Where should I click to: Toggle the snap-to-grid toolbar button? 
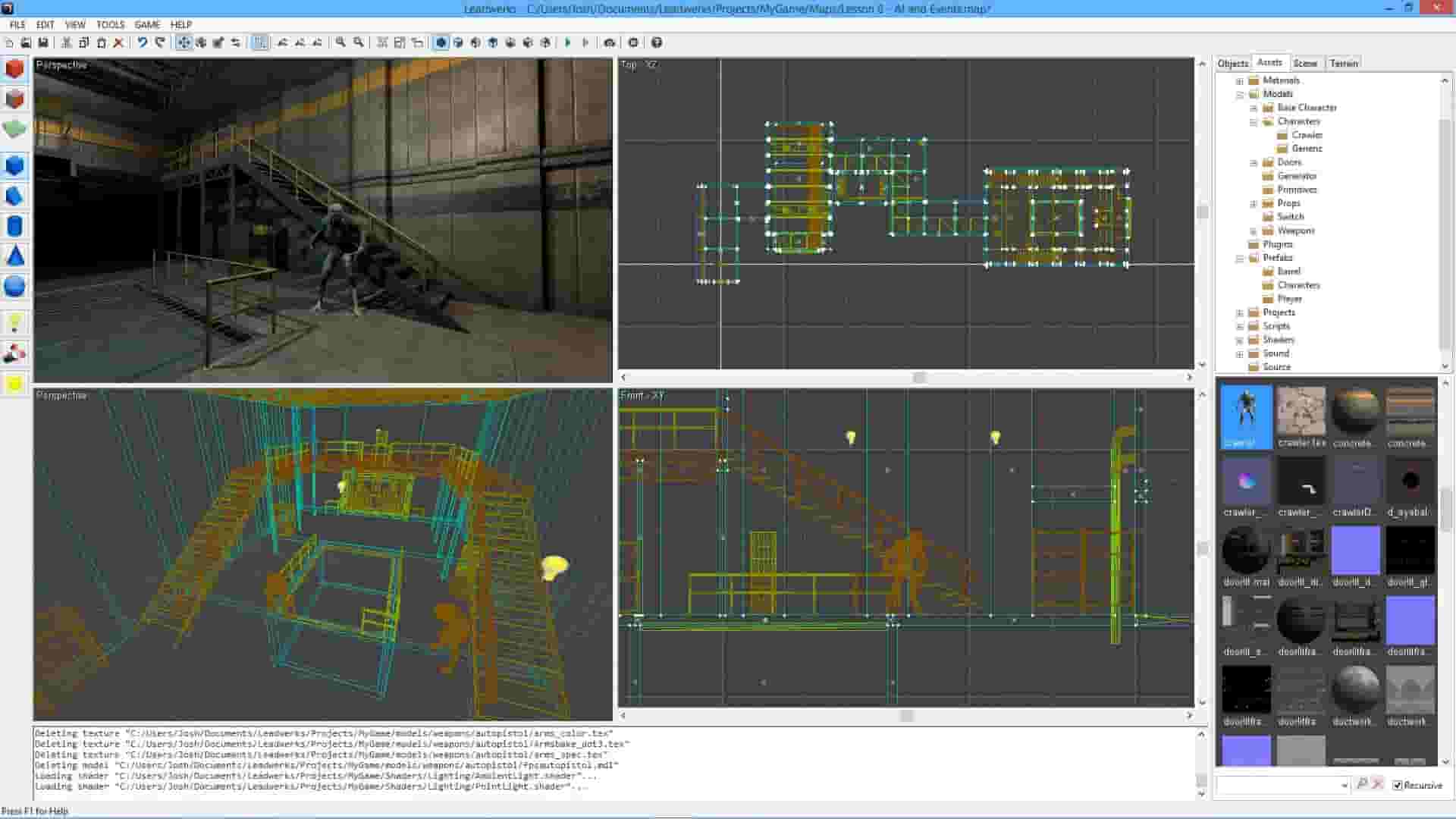point(259,42)
